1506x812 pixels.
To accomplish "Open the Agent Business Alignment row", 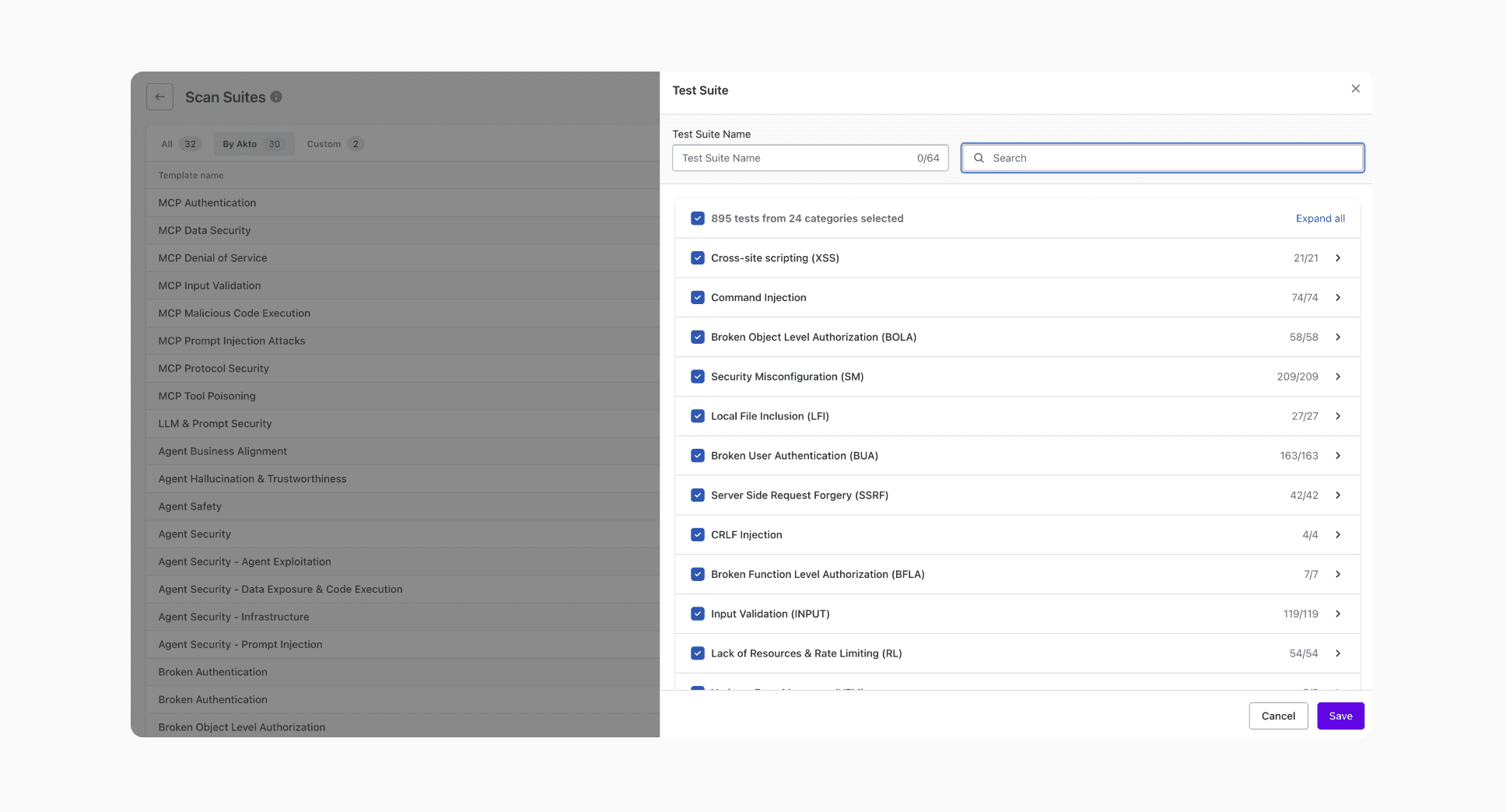I will pos(403,451).
